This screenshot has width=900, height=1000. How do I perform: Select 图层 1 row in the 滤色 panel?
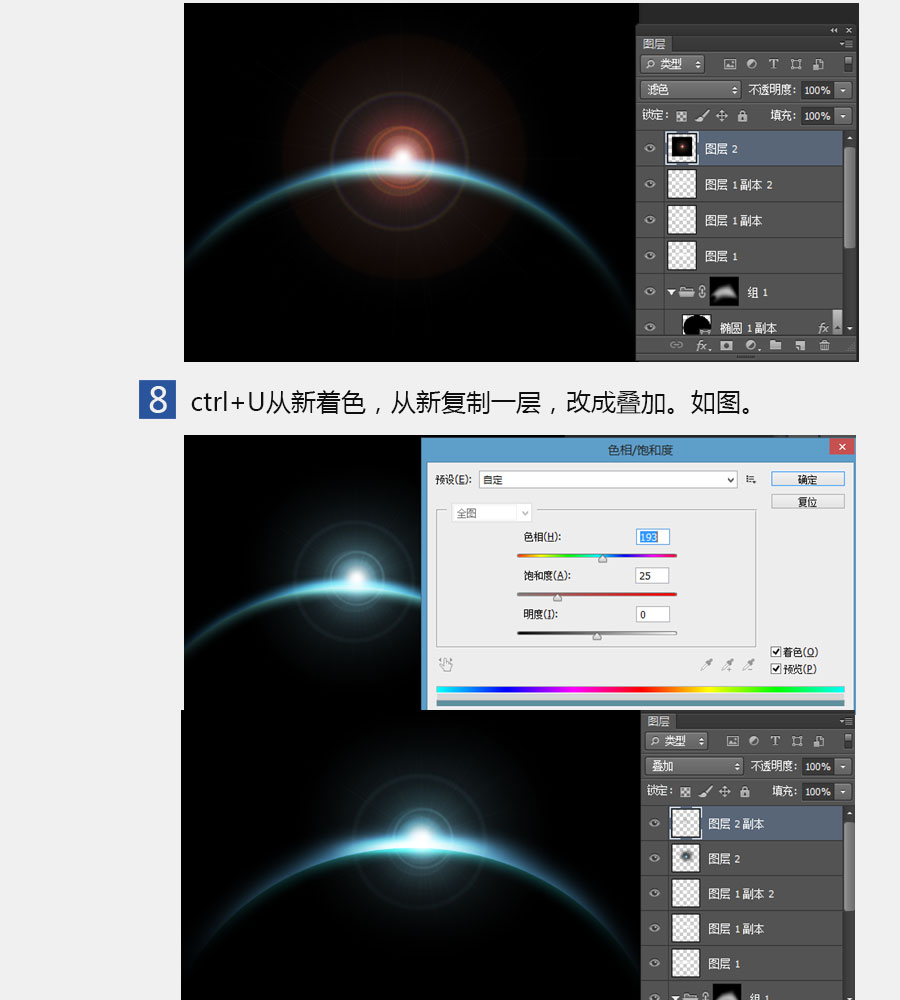click(740, 256)
